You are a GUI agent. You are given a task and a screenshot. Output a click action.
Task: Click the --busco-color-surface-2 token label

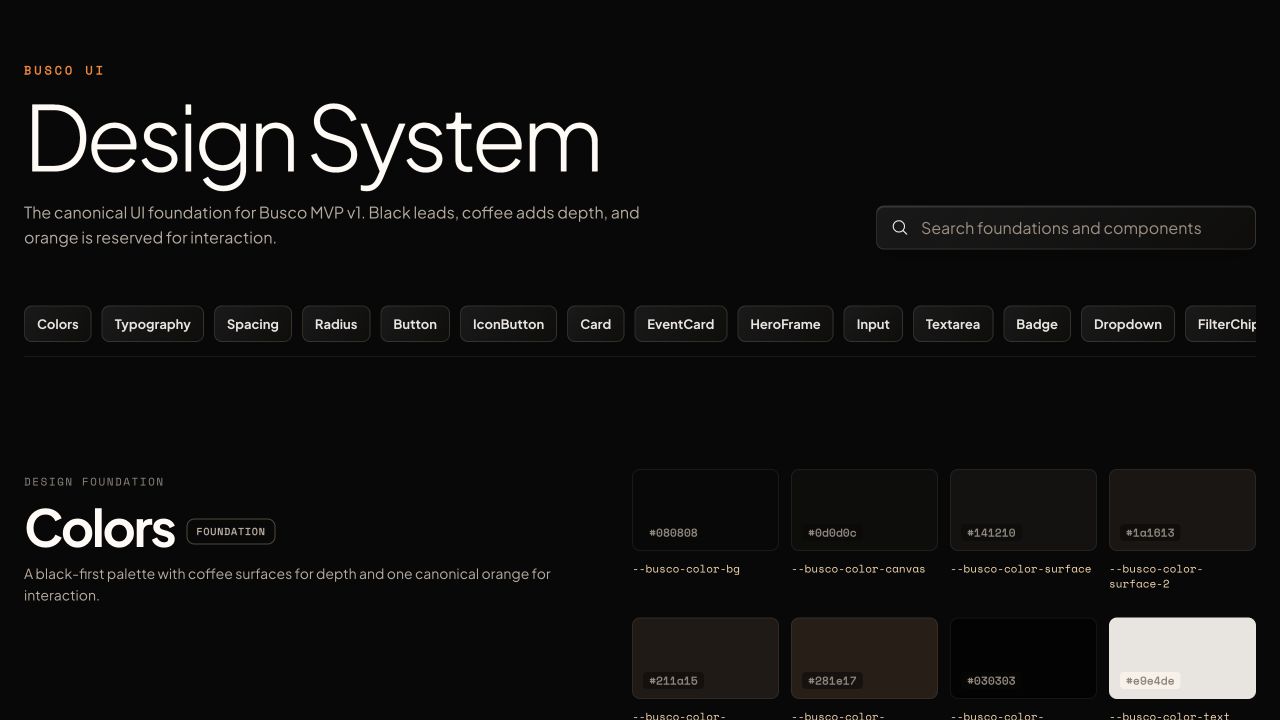(1156, 576)
